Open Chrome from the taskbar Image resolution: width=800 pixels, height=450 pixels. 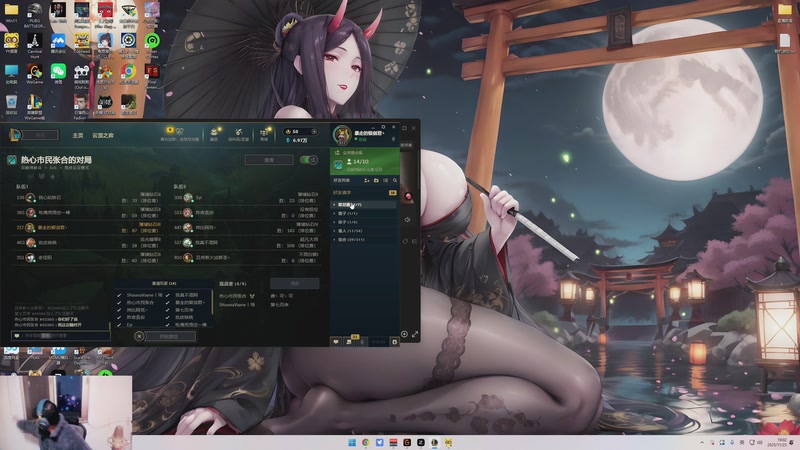tap(366, 442)
